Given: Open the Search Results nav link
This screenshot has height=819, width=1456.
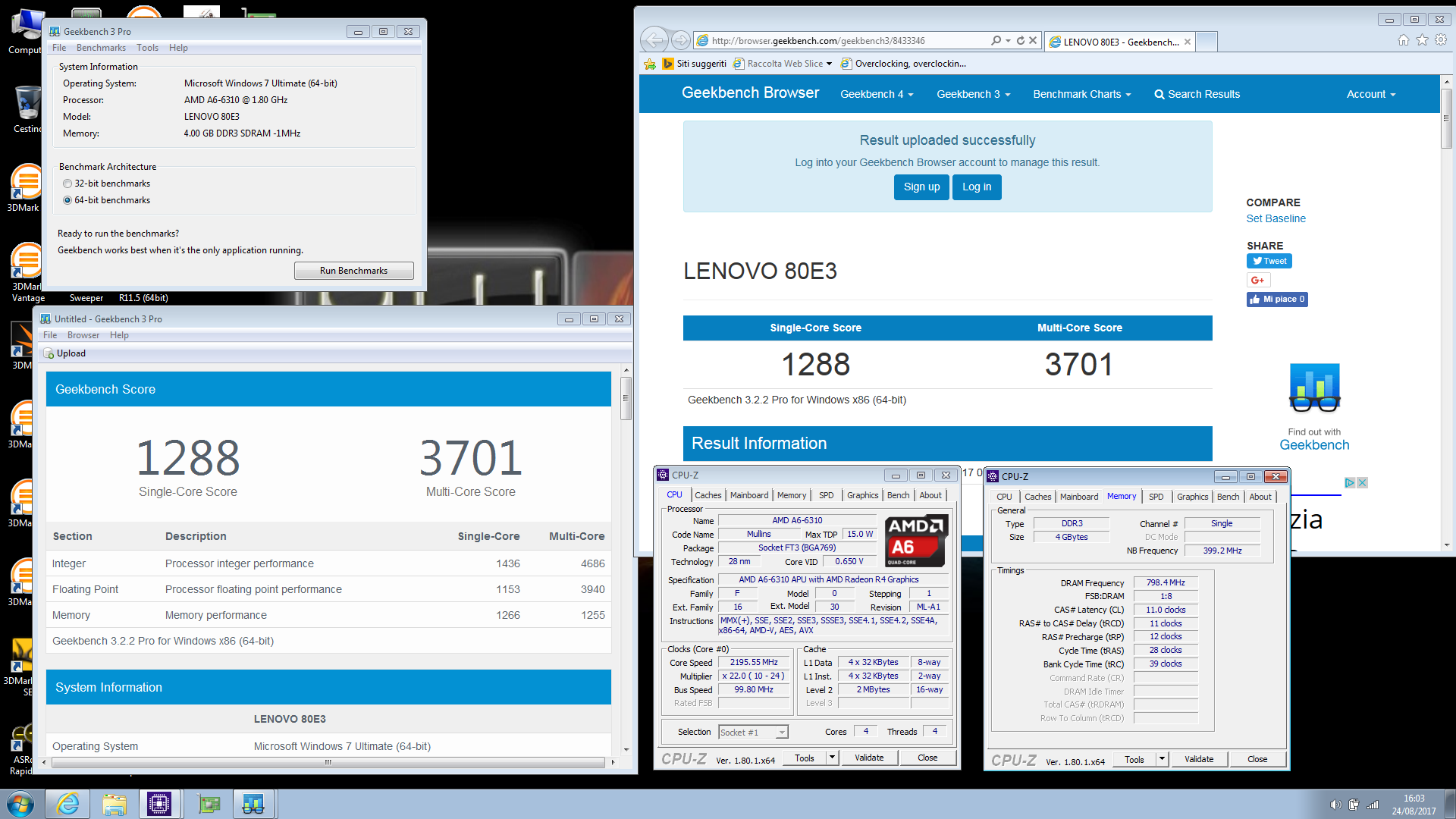Looking at the screenshot, I should click(1197, 94).
